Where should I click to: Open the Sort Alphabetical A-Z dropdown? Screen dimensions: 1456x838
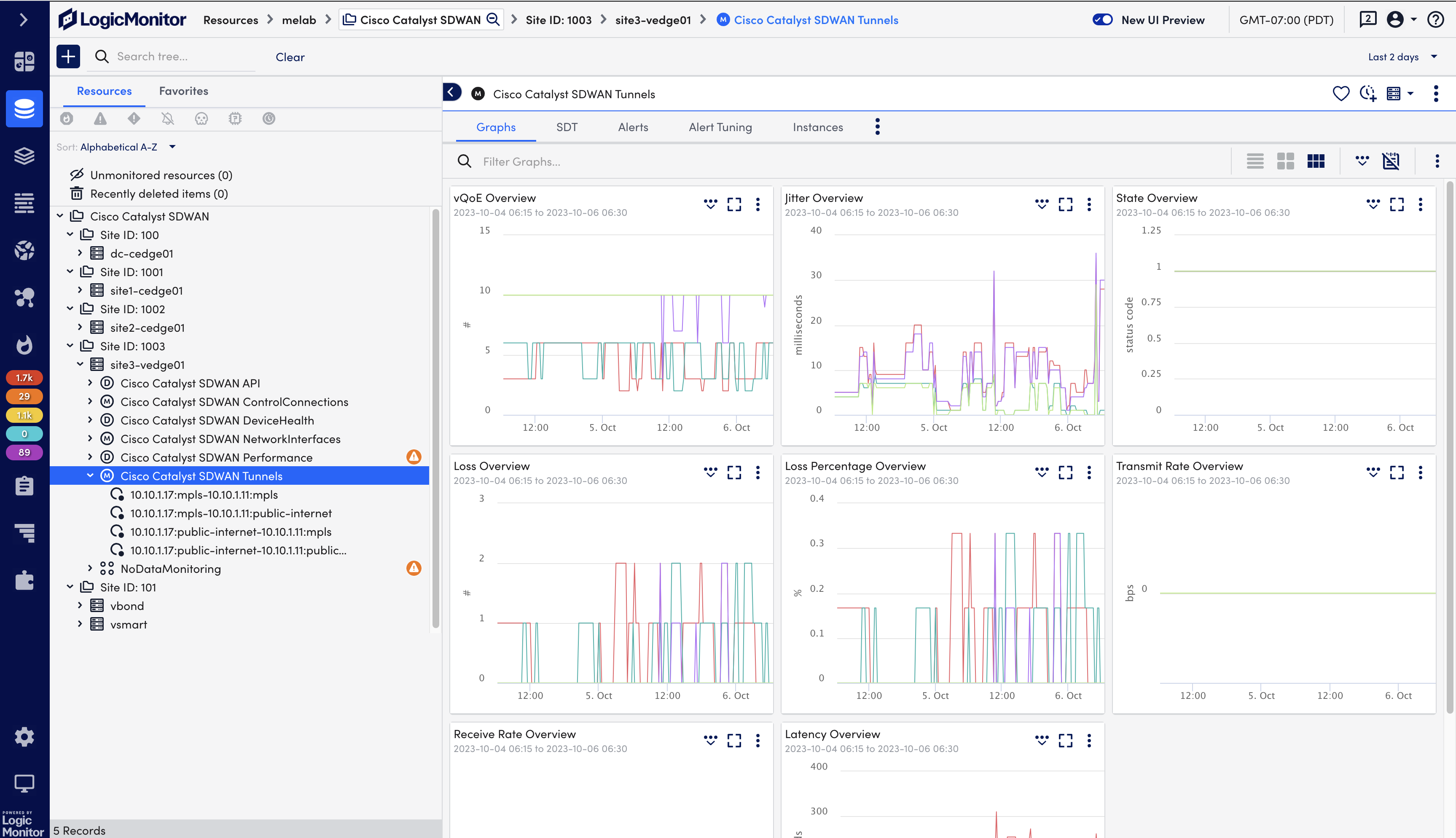tap(172, 147)
